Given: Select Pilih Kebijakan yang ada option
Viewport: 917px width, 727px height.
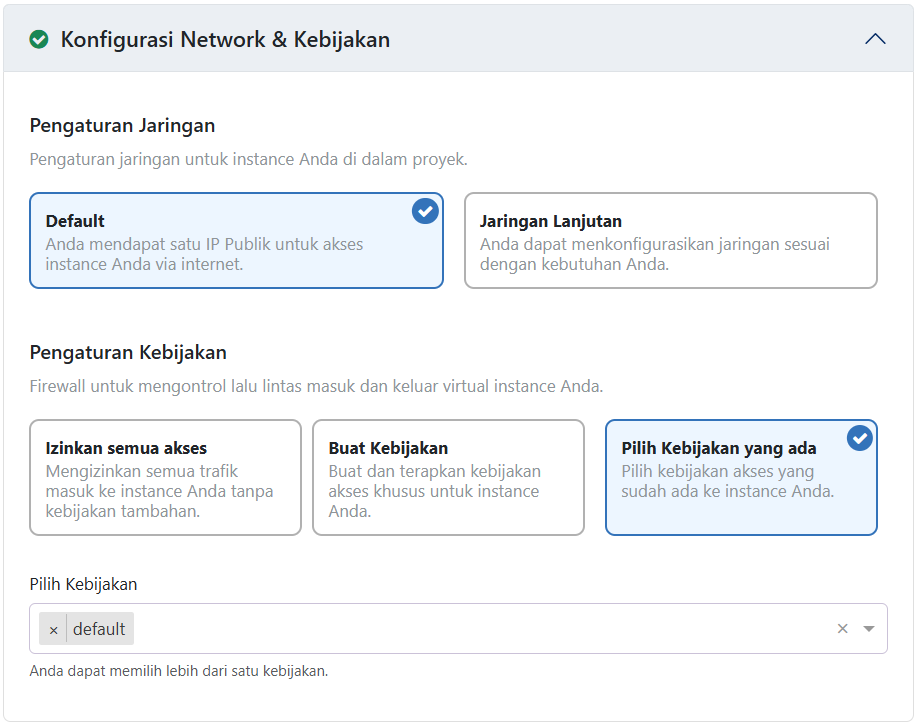Looking at the screenshot, I should pyautogui.click(x=741, y=477).
